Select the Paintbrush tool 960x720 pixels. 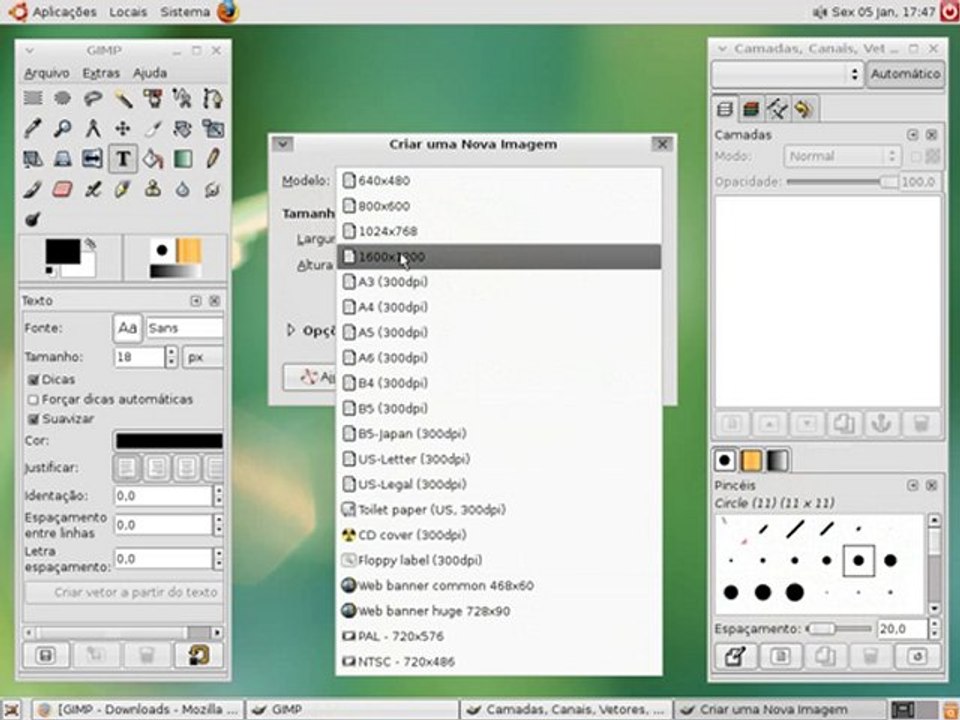33,189
